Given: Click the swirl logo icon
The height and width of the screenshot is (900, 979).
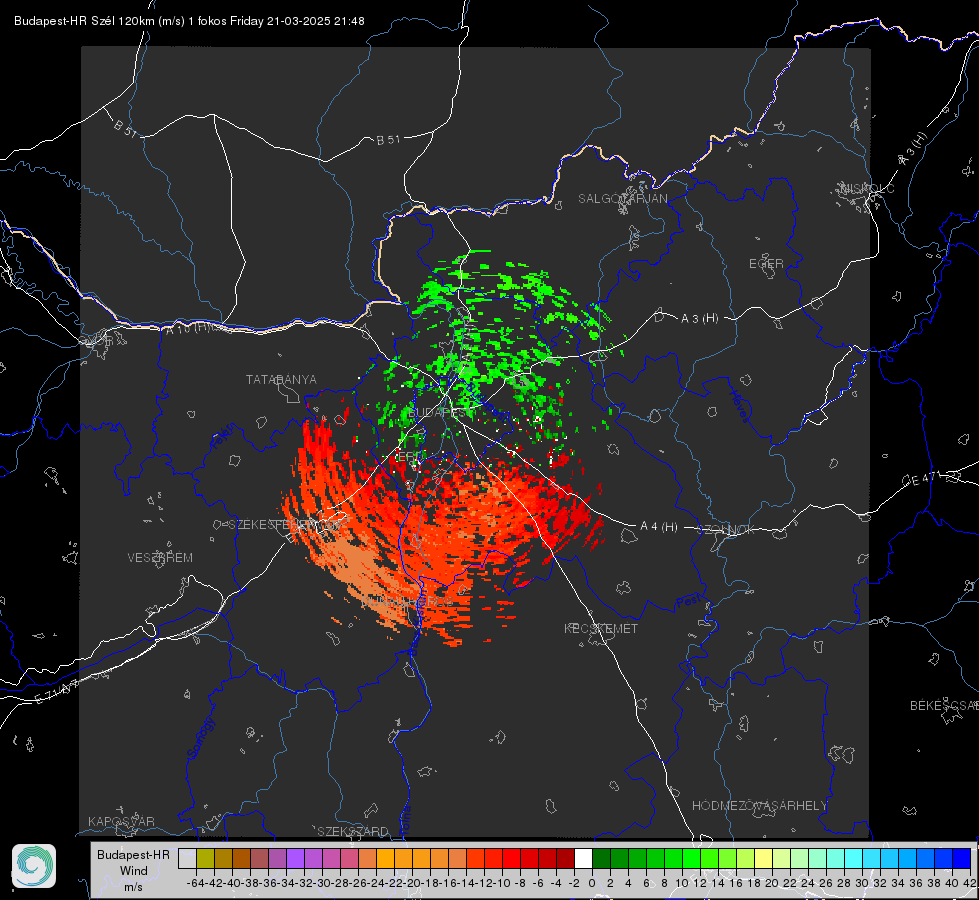Looking at the screenshot, I should tap(34, 866).
